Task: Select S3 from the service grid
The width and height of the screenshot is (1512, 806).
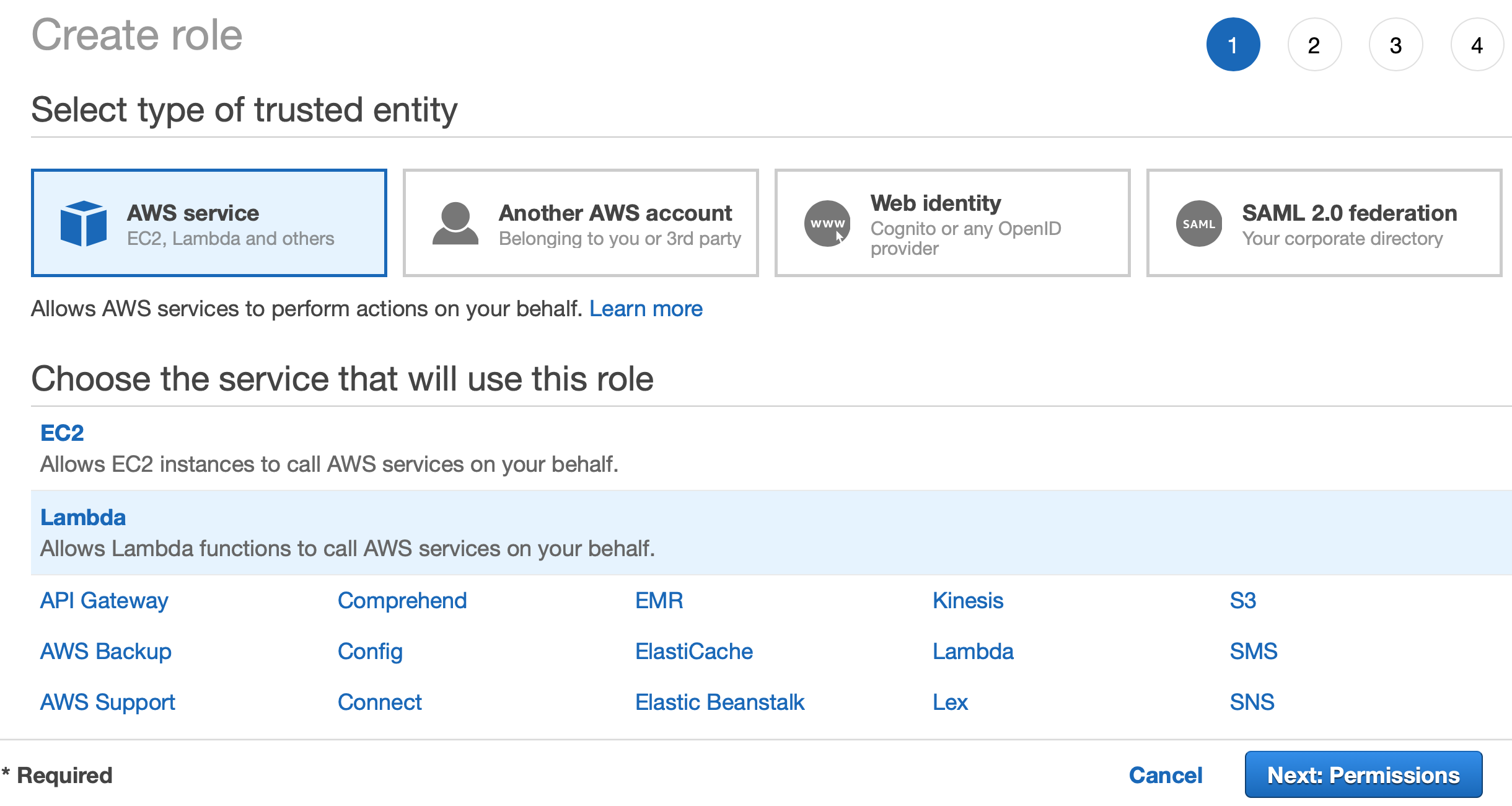Action: tap(1242, 601)
